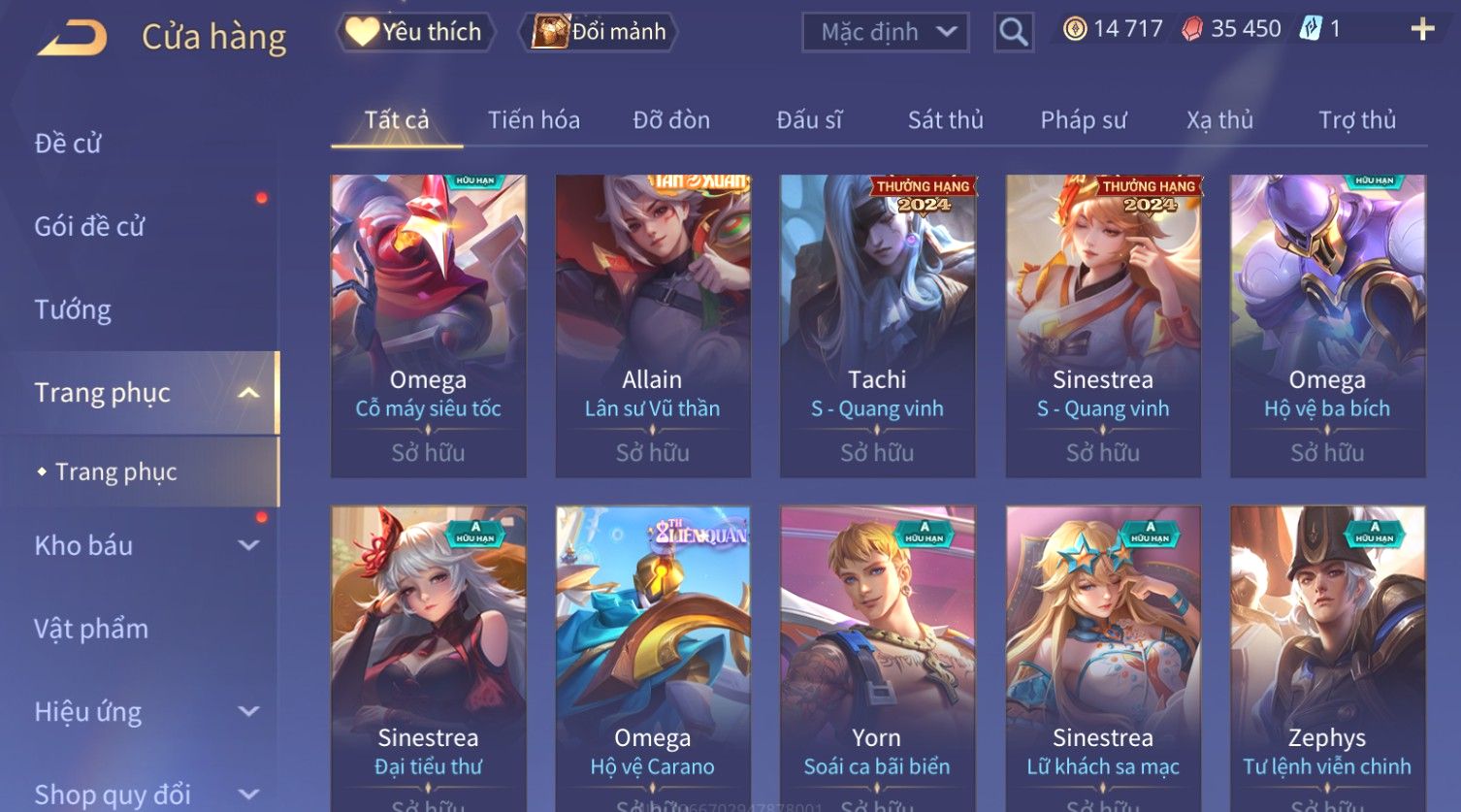Click the blue ticket currency icon
This screenshot has width=1461, height=812.
(x=1311, y=29)
